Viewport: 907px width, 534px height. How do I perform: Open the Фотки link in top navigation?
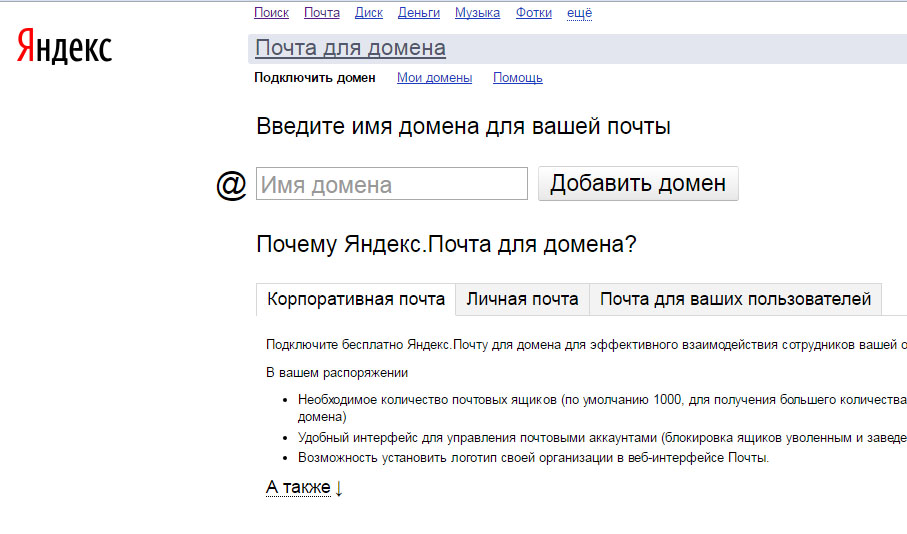[x=533, y=12]
